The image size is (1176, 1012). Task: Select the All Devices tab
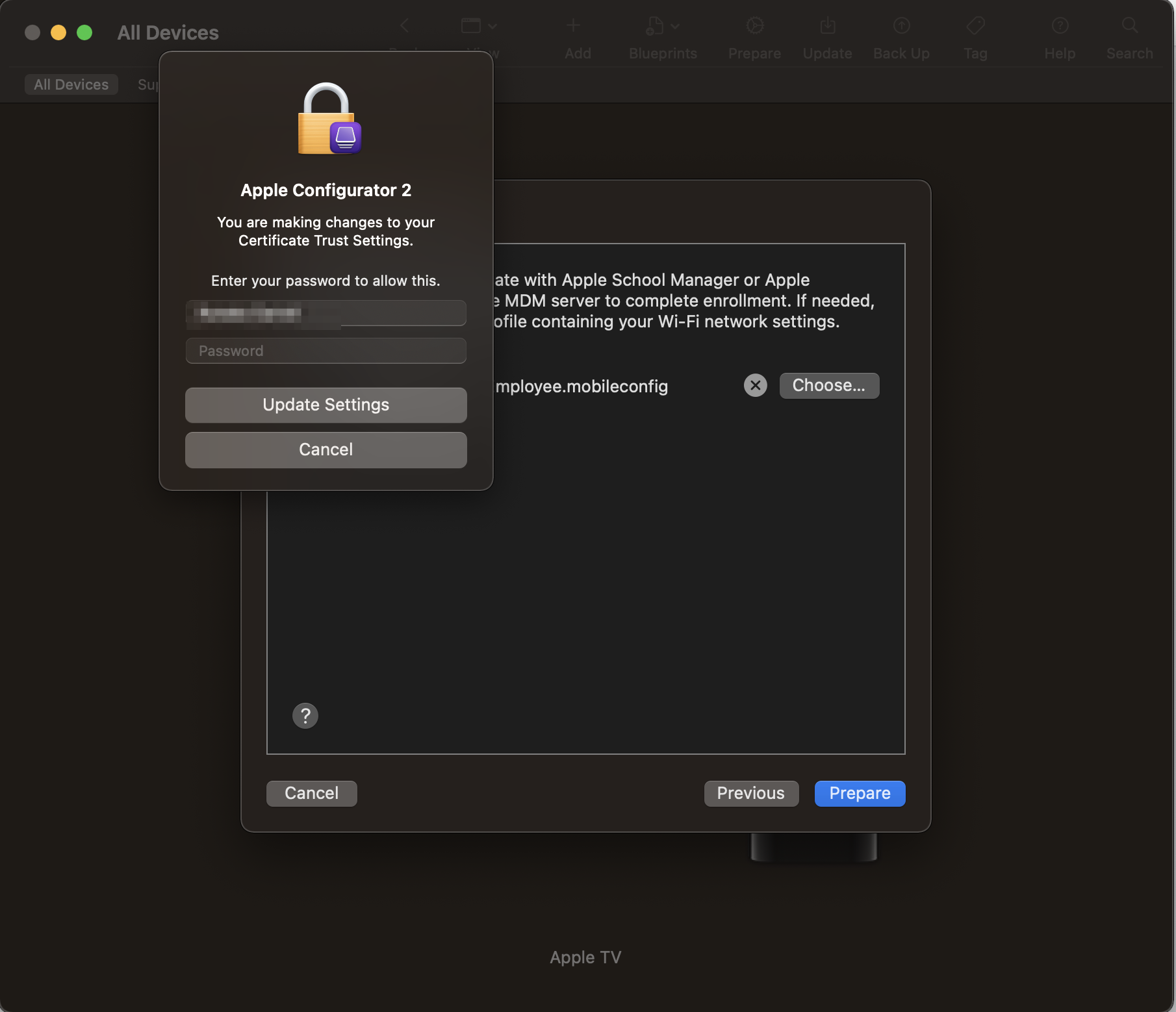click(71, 84)
